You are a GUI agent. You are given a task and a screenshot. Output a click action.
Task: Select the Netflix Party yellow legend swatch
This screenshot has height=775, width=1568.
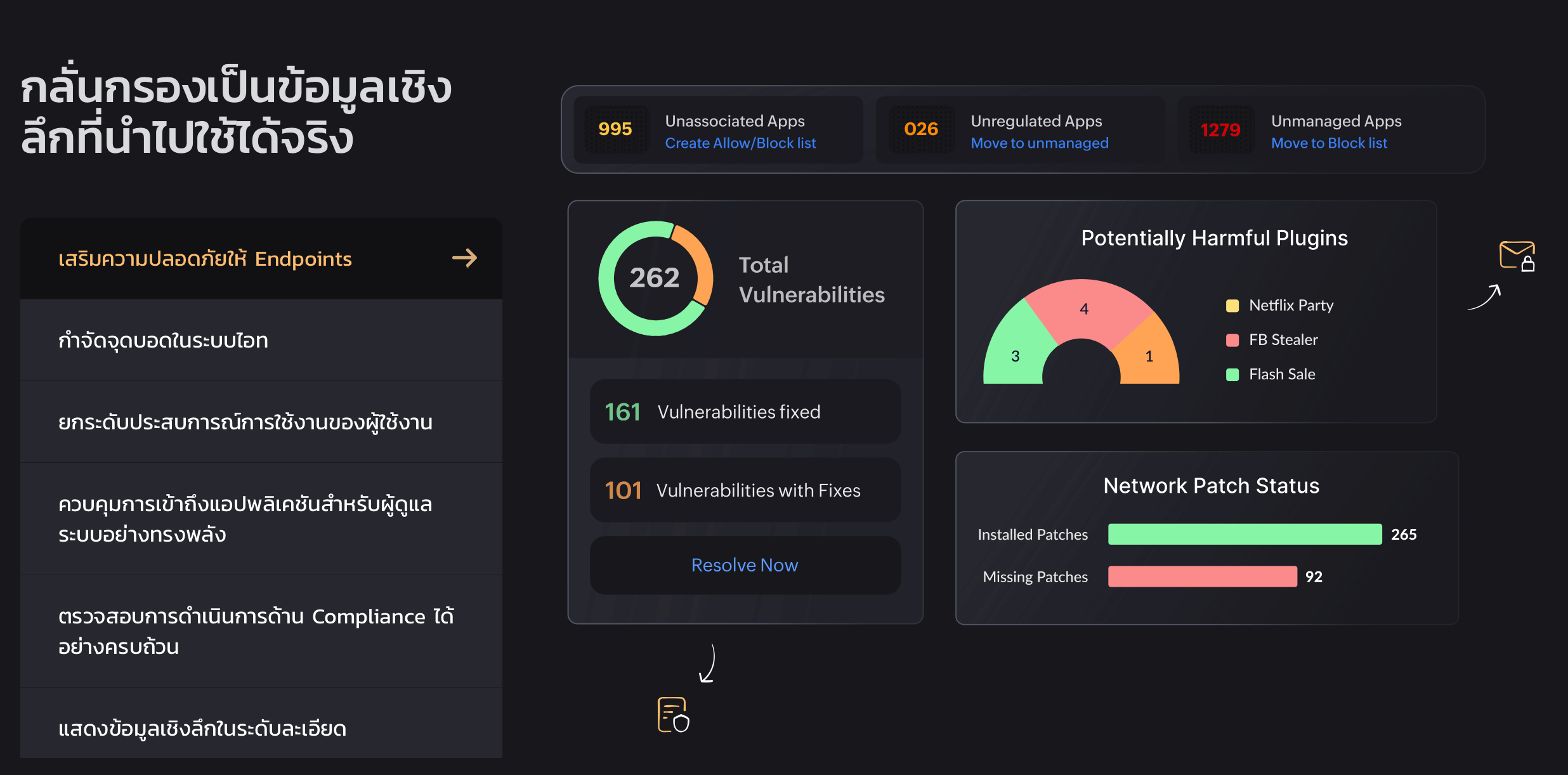1232,306
